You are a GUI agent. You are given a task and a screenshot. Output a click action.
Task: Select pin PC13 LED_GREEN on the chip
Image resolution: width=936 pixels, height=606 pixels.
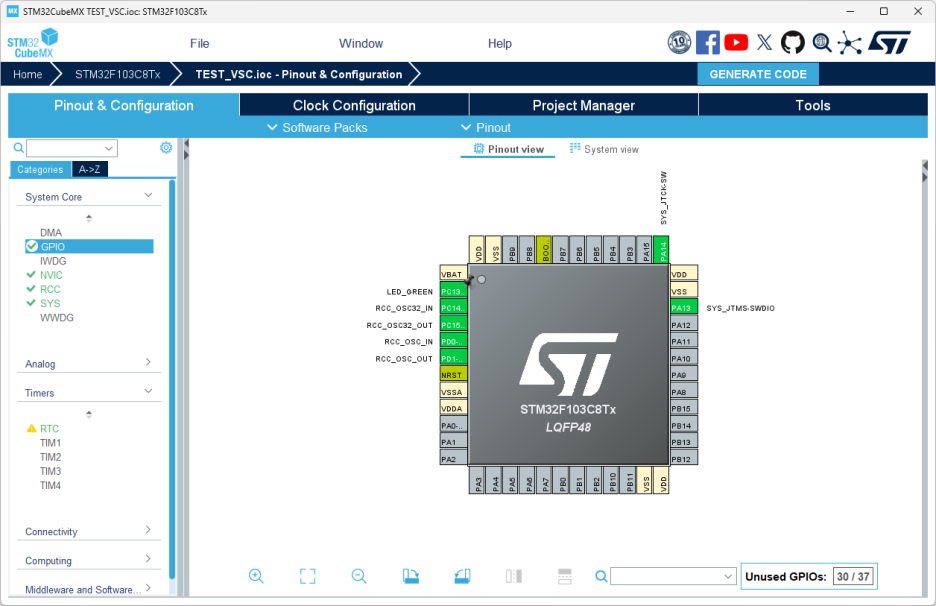coord(453,291)
